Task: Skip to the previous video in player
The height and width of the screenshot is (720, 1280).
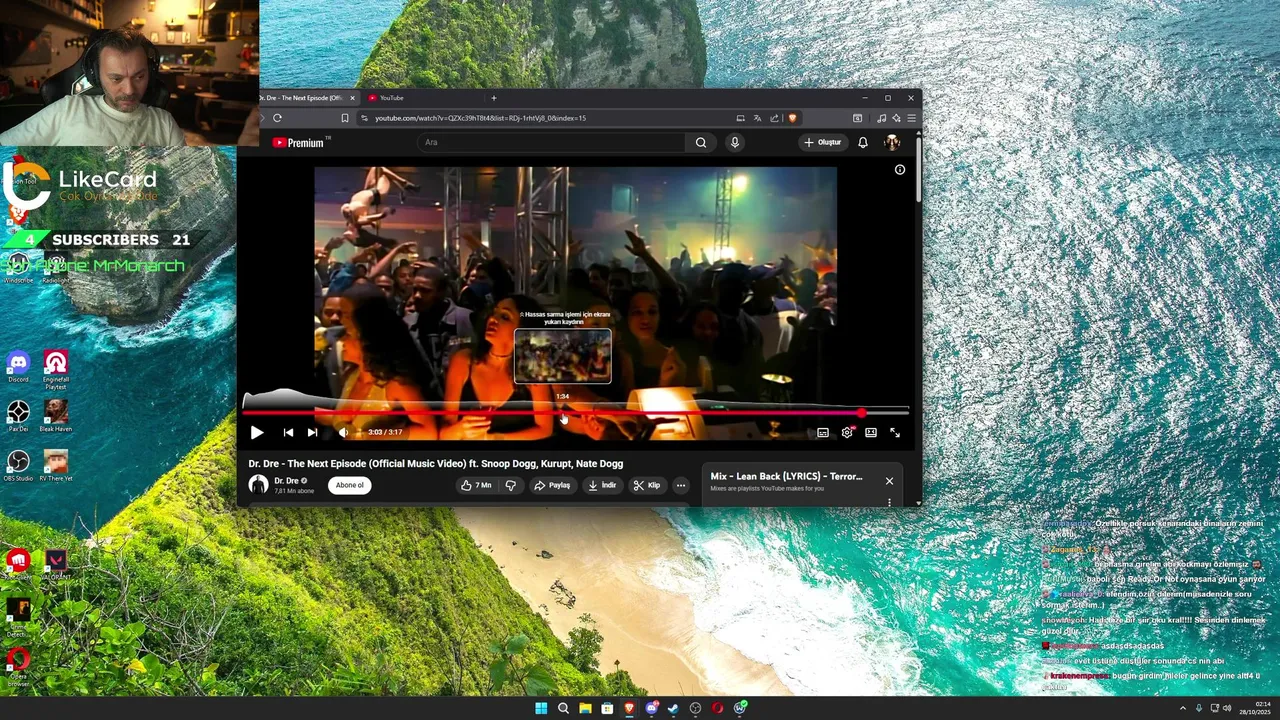Action: pos(288,432)
